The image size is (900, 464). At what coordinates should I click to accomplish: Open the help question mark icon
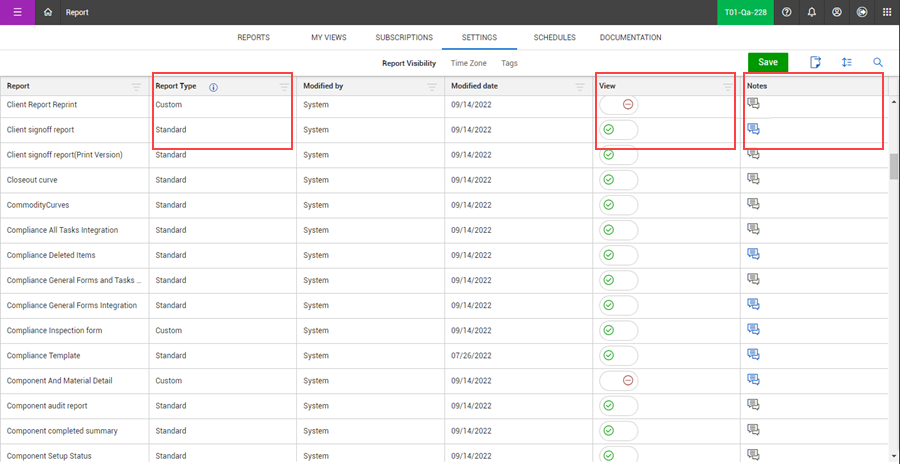[x=787, y=12]
